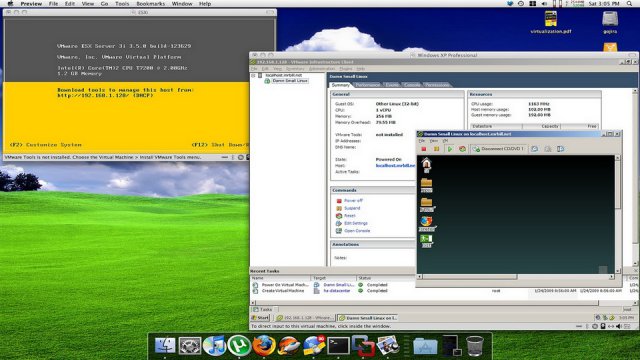Select the Damn Small Linux console taskbar button
The height and width of the screenshot is (360, 640).
[368, 318]
